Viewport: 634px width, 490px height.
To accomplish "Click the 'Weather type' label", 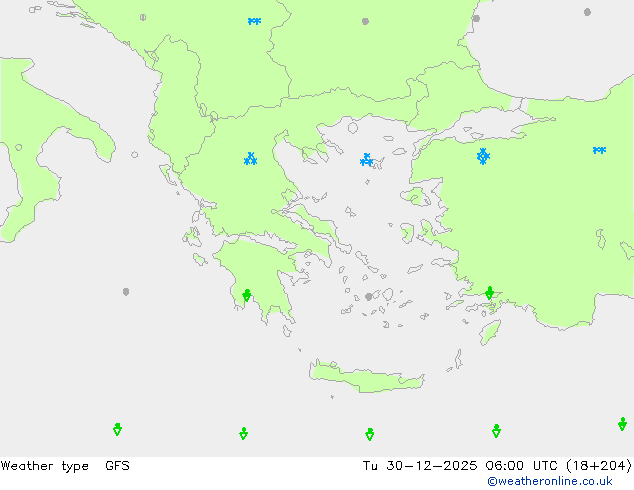I will [x=44, y=466].
